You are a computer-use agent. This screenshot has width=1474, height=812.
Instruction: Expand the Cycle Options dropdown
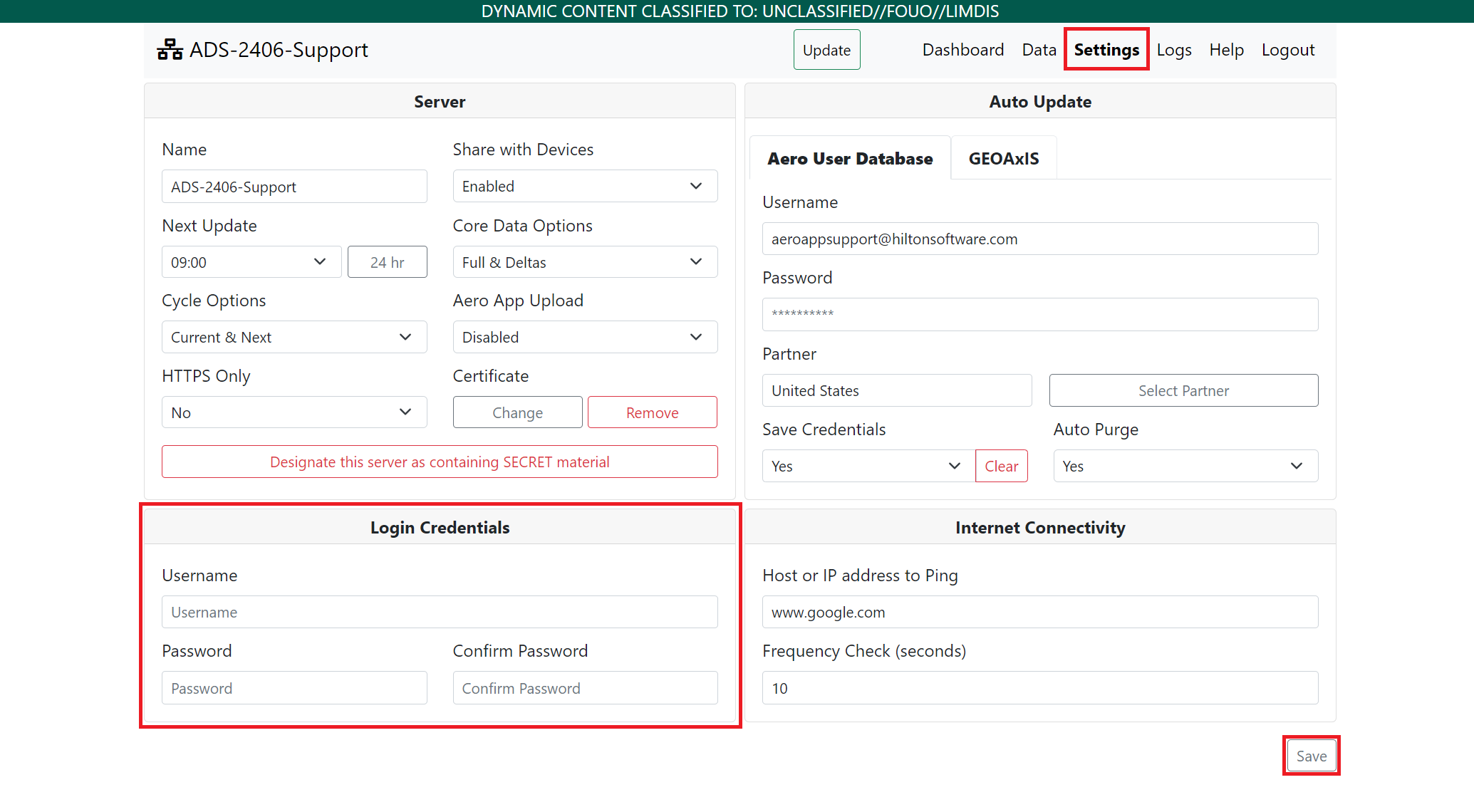[294, 337]
